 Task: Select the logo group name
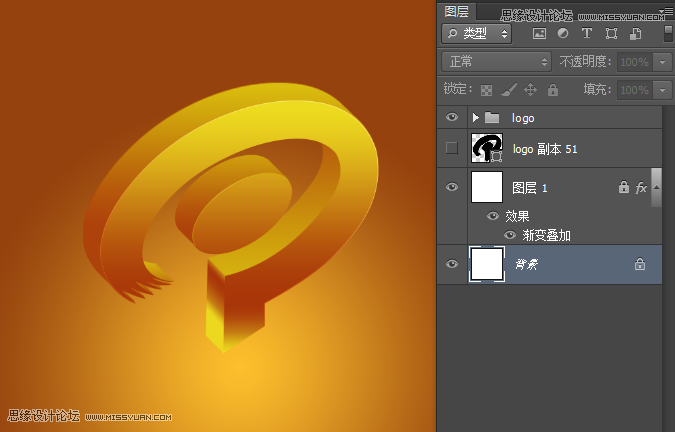click(x=523, y=118)
